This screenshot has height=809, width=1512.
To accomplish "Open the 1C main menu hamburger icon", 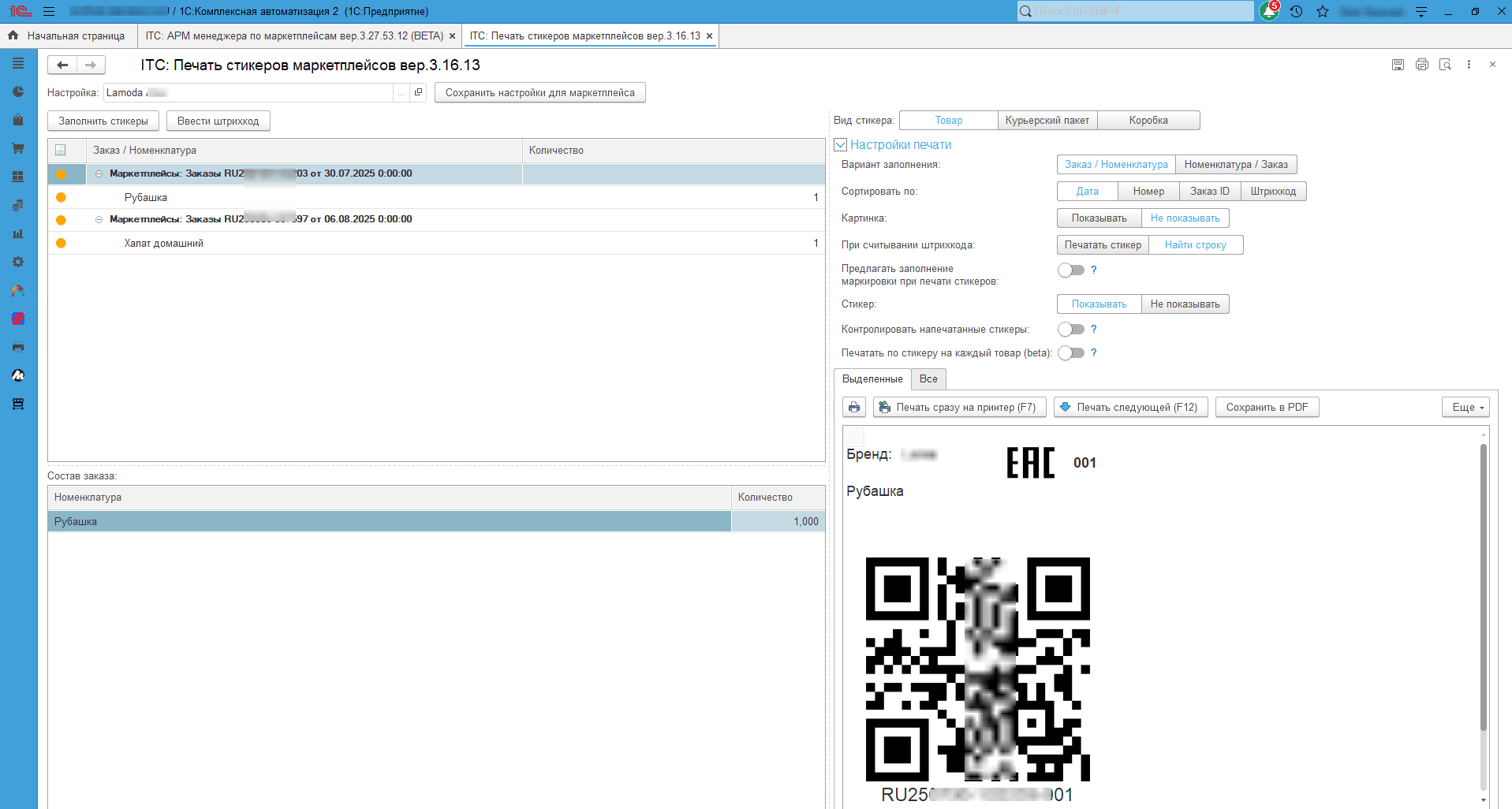I will (49, 12).
